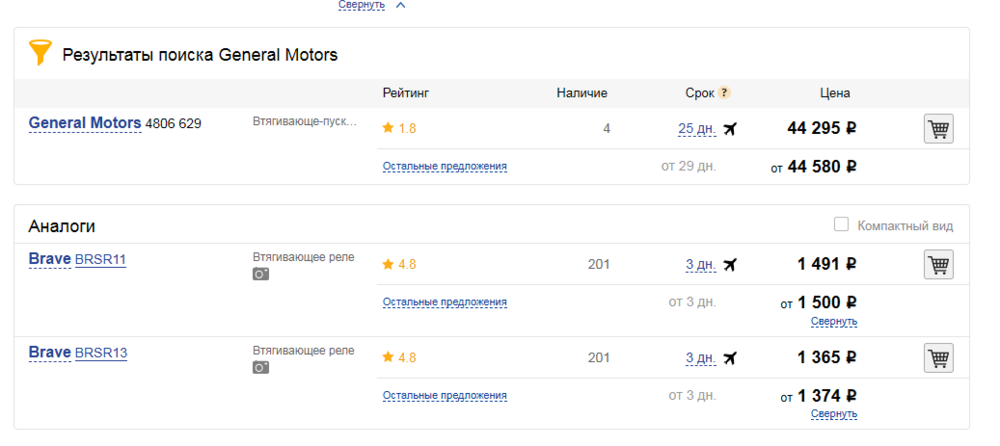Image resolution: width=1000 pixels, height=446 pixels.
Task: Click the price от 1 374 ₽
Action: pyautogui.click(x=819, y=396)
